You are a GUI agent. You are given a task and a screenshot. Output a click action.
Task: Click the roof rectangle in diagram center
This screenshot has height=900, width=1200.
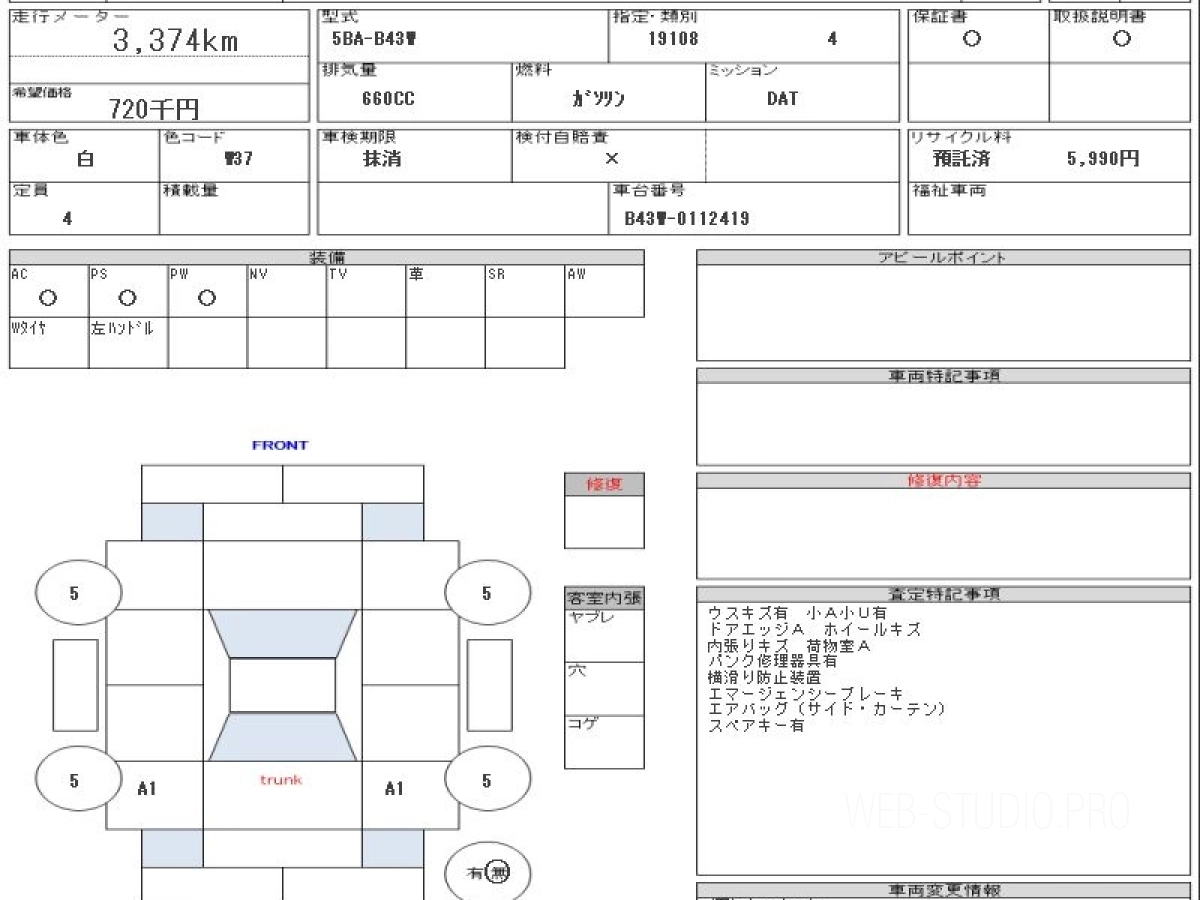282,685
